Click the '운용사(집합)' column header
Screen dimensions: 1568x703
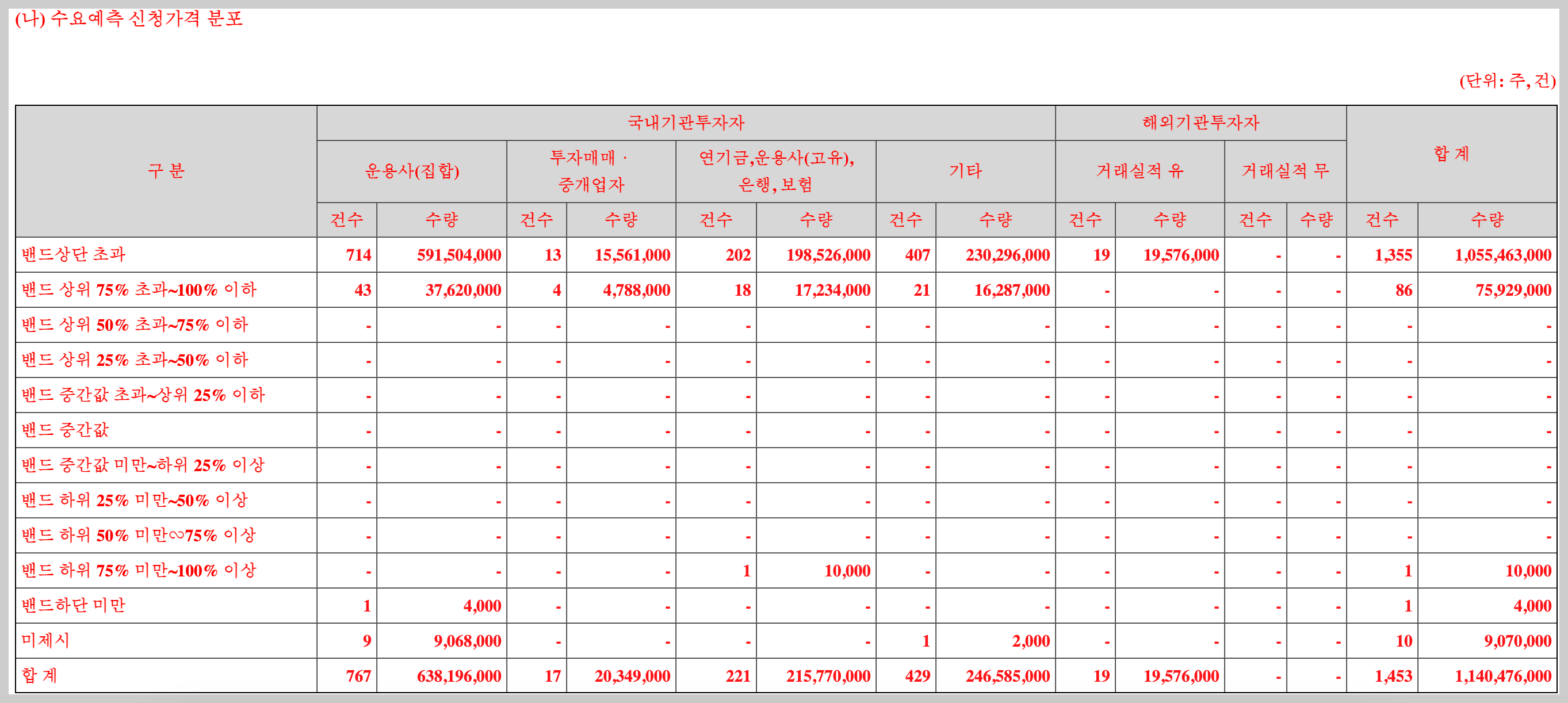[x=412, y=171]
